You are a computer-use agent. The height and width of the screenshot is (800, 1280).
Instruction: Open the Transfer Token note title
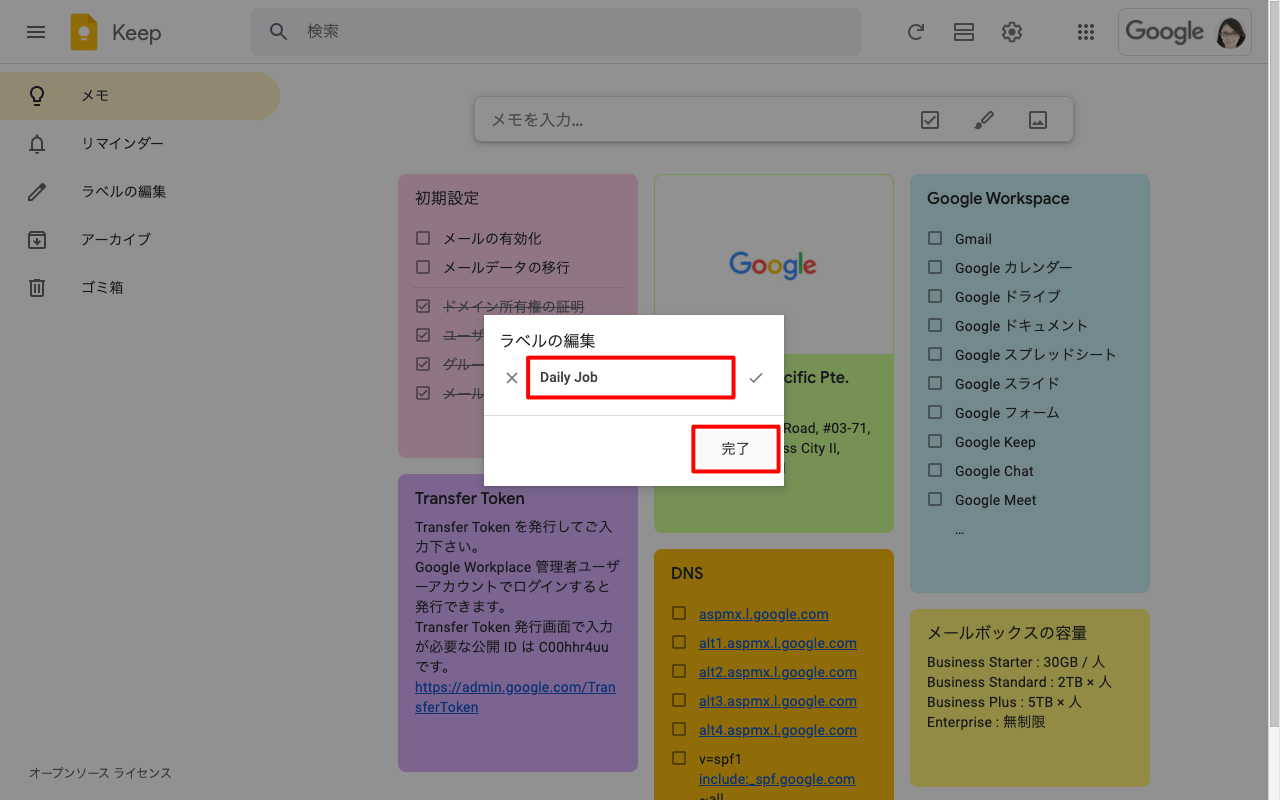tap(470, 498)
